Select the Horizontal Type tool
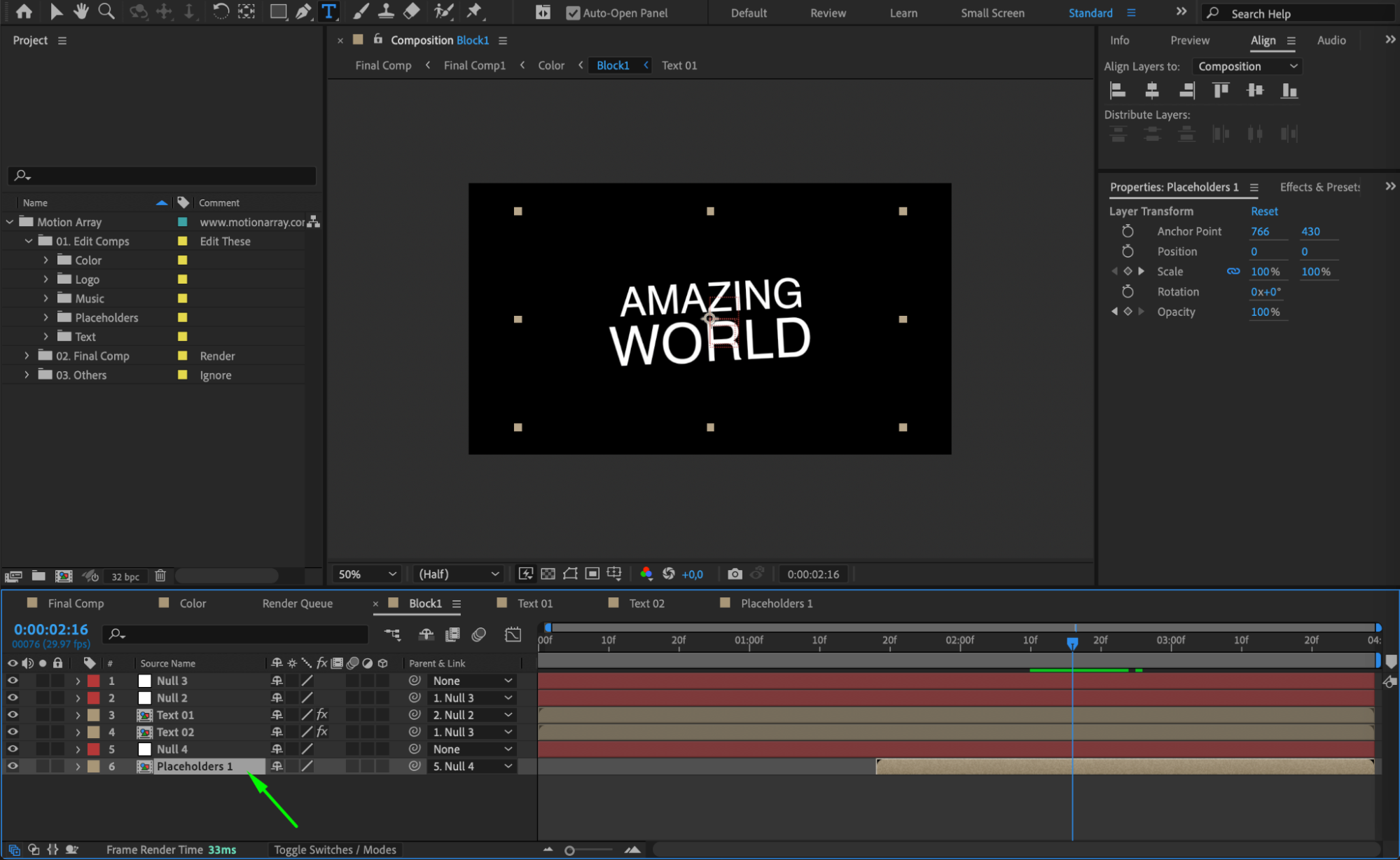The height and width of the screenshot is (860, 1400). [x=328, y=11]
